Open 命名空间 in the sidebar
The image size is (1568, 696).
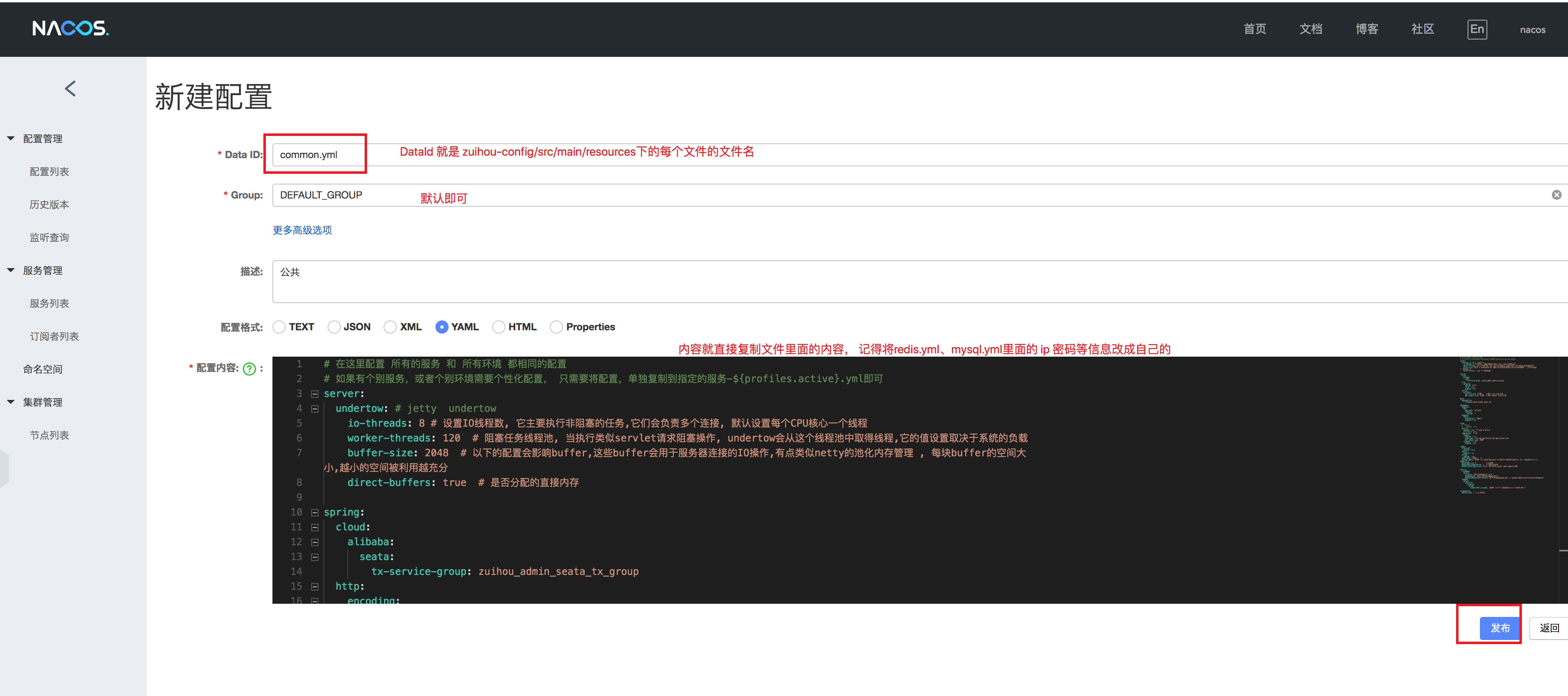tap(43, 369)
